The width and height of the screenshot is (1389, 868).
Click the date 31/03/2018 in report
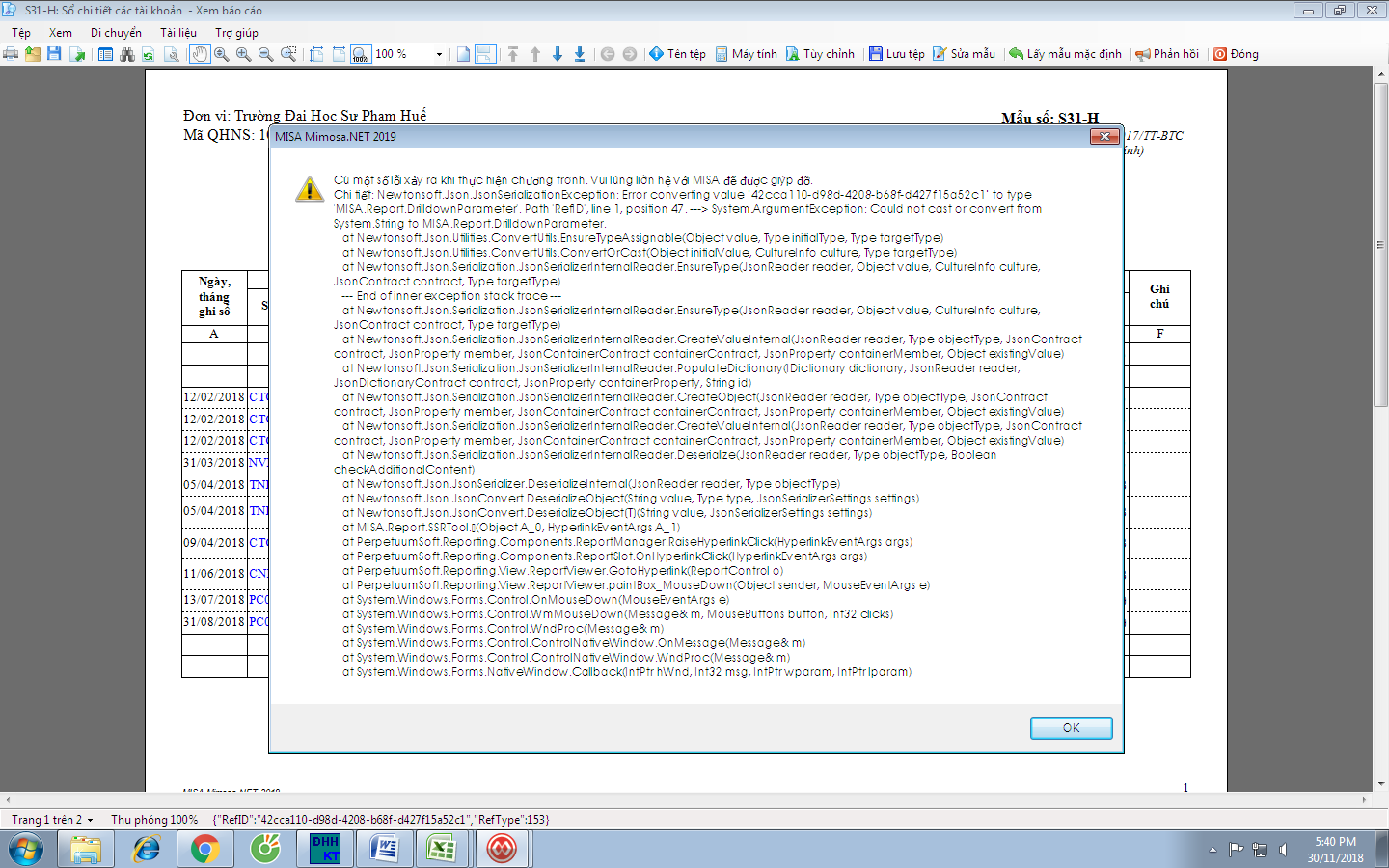tap(214, 463)
